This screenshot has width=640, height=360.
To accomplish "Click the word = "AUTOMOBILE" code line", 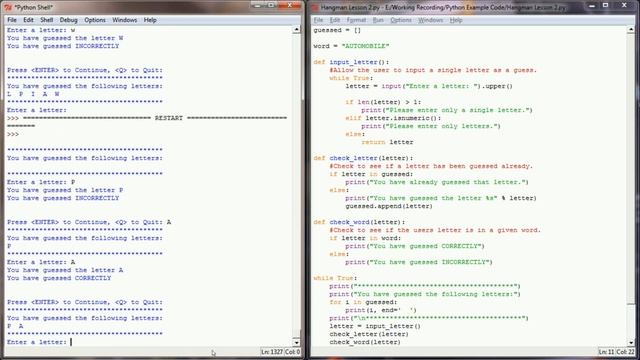I will click(x=351, y=46).
